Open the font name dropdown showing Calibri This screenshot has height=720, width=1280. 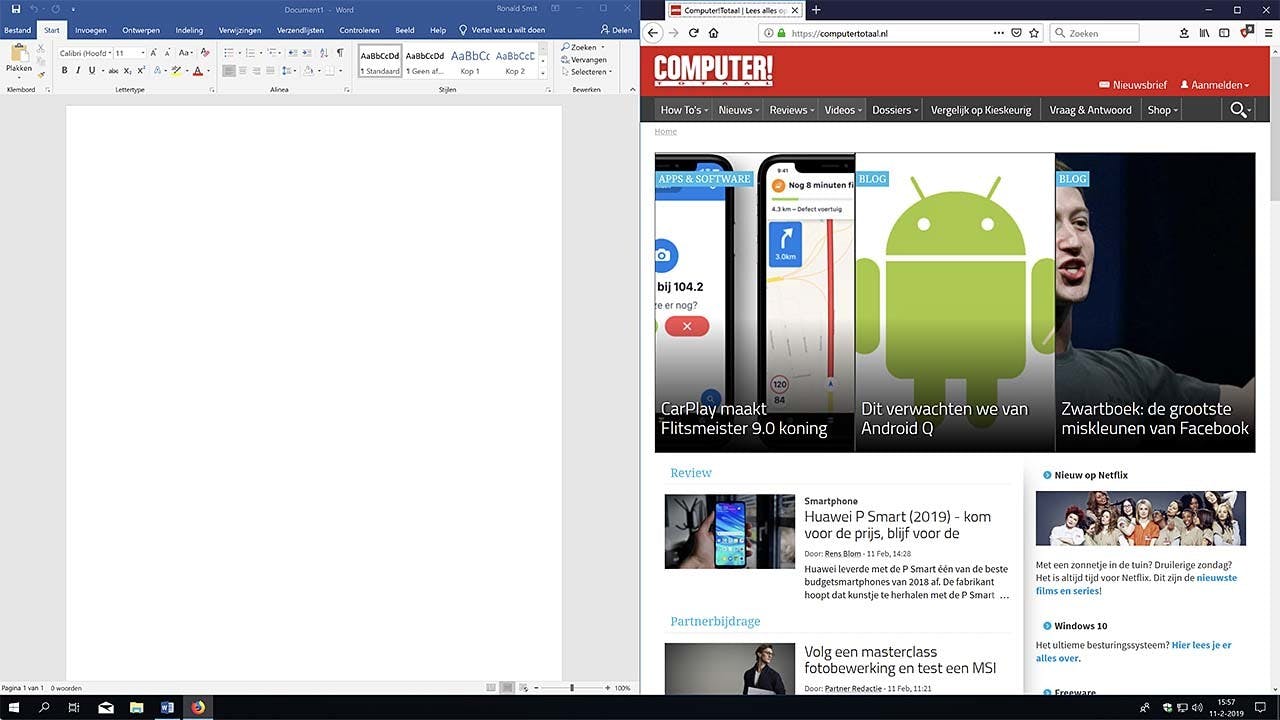(108, 53)
